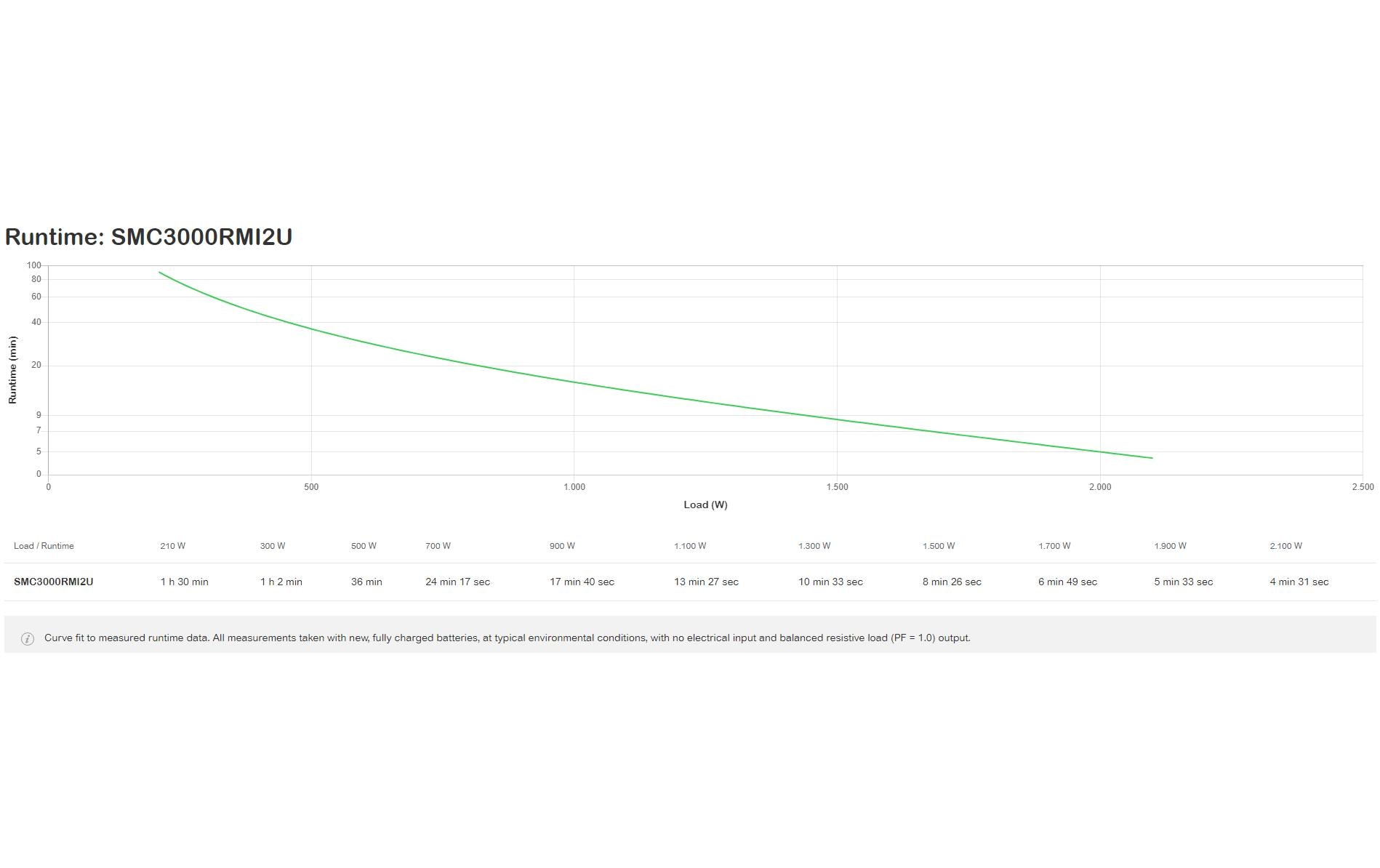This screenshot has width=1380, height=868.
Task: Click the Runtime: SMC3000RMI2U heading
Action: pos(148,237)
